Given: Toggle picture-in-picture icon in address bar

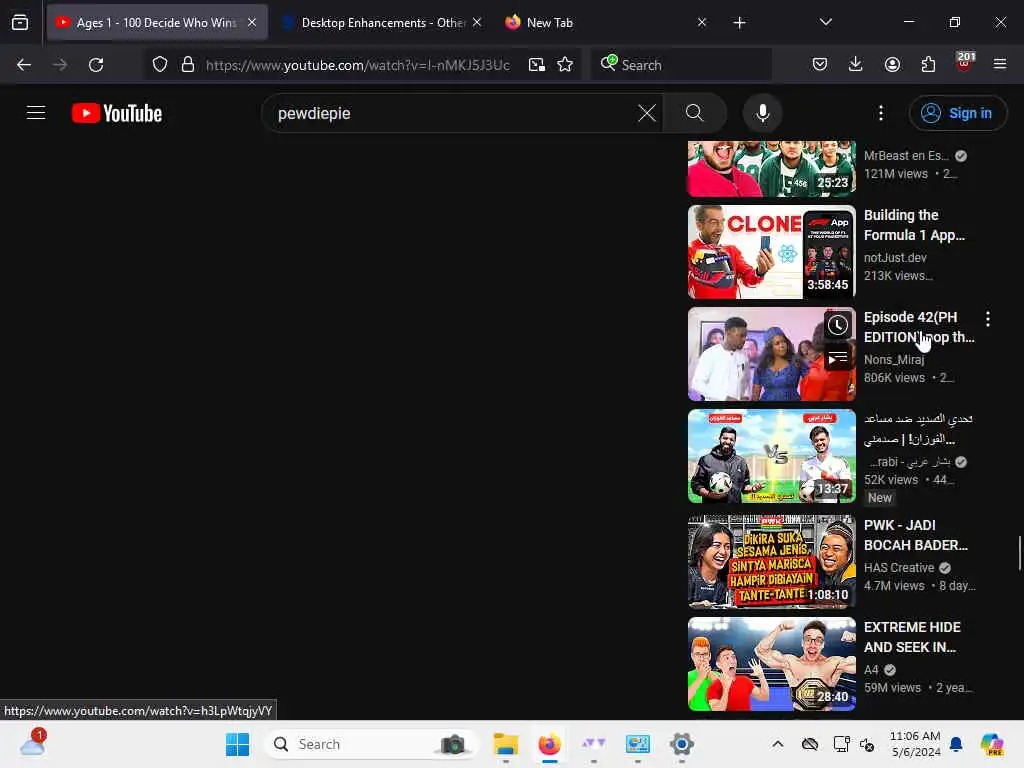Looking at the screenshot, I should click(537, 65).
